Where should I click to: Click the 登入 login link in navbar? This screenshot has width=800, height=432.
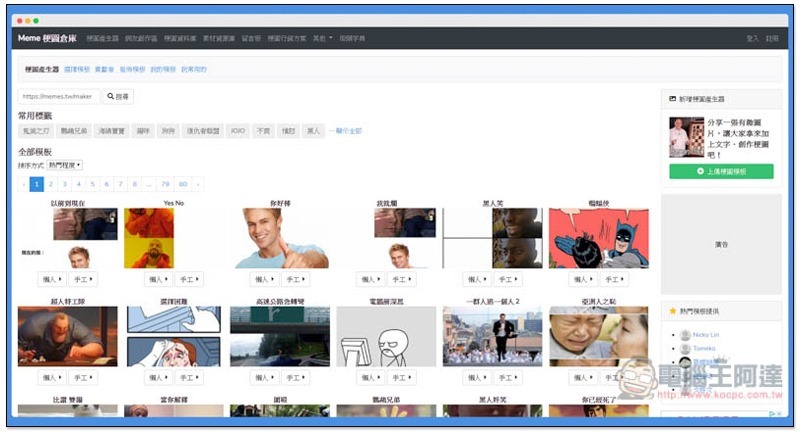point(752,39)
